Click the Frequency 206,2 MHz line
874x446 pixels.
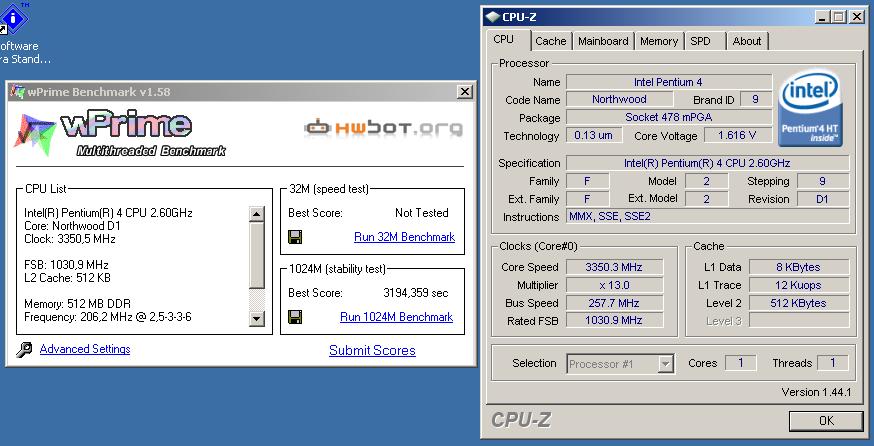(x=108, y=317)
